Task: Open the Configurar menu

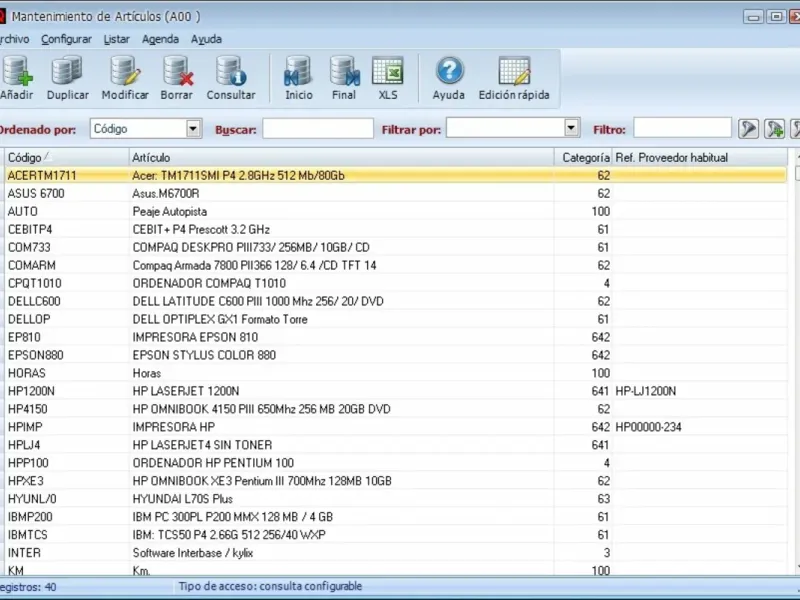Action: [66, 39]
